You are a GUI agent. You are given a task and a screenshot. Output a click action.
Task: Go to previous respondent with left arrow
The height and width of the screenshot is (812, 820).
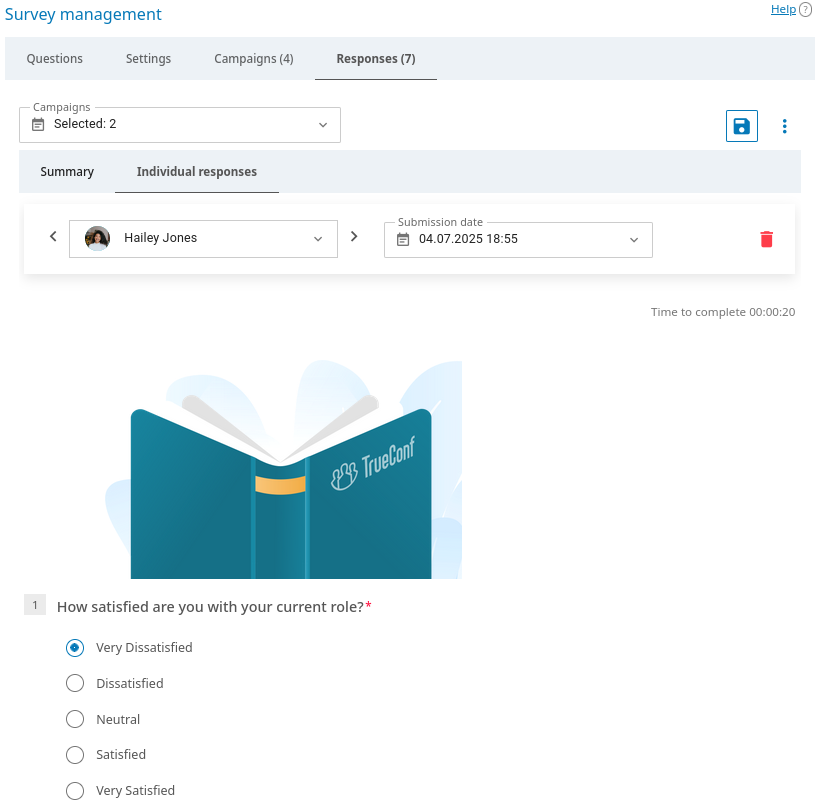[53, 237]
